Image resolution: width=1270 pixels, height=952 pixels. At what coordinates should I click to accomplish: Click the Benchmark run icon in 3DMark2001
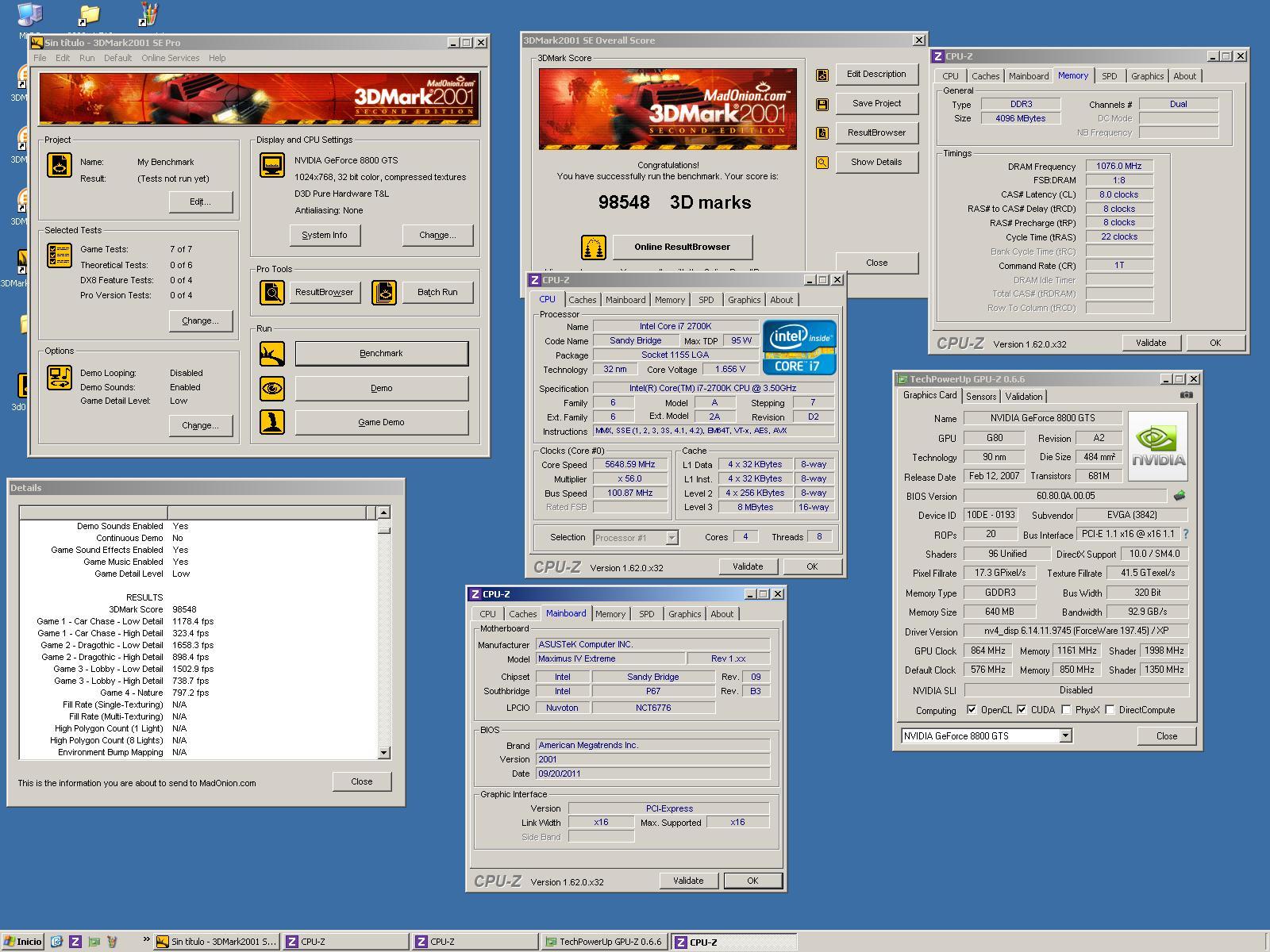pyautogui.click(x=272, y=354)
